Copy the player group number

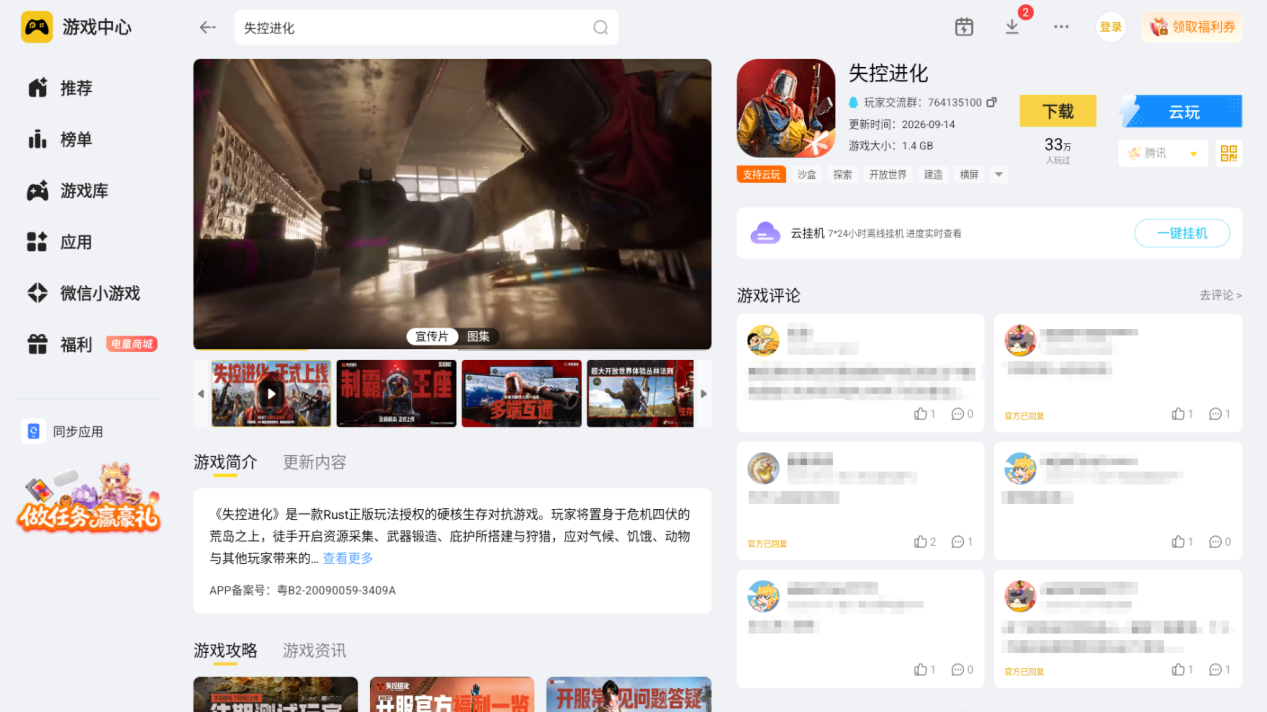tap(991, 102)
